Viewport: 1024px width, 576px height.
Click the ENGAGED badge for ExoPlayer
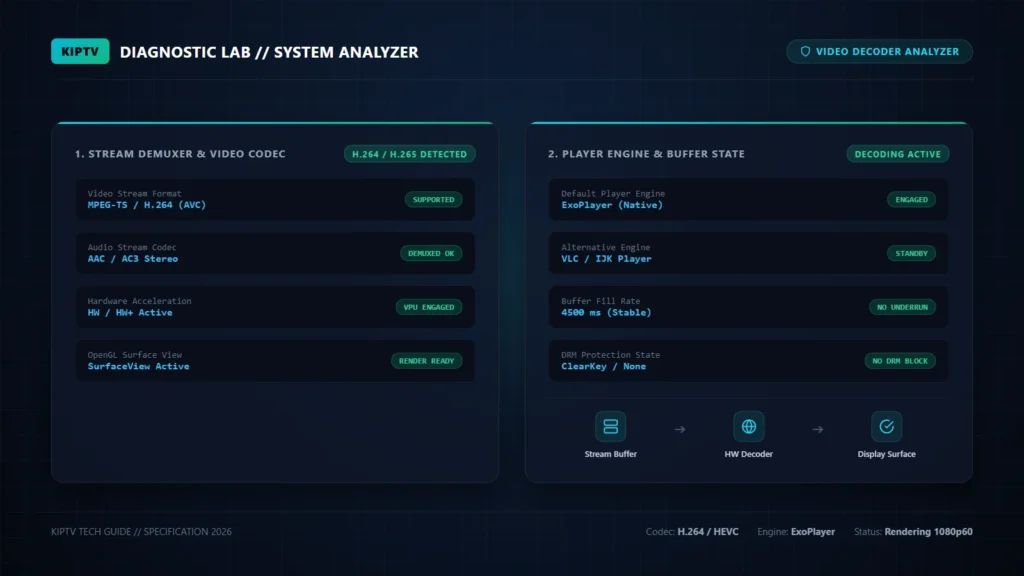coord(911,199)
